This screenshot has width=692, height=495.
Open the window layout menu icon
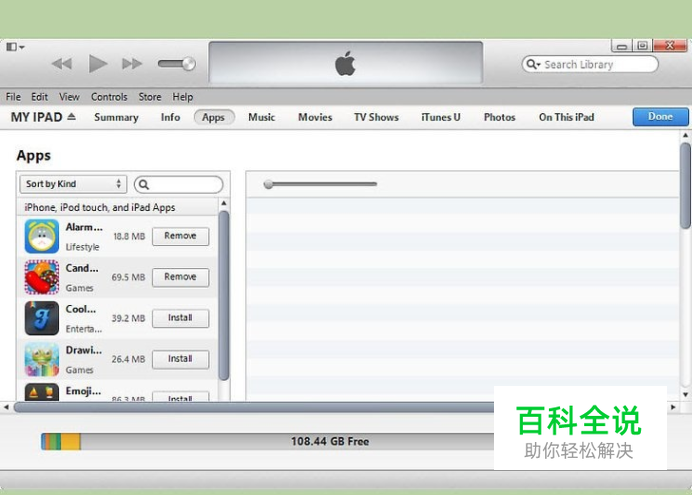click(15, 47)
